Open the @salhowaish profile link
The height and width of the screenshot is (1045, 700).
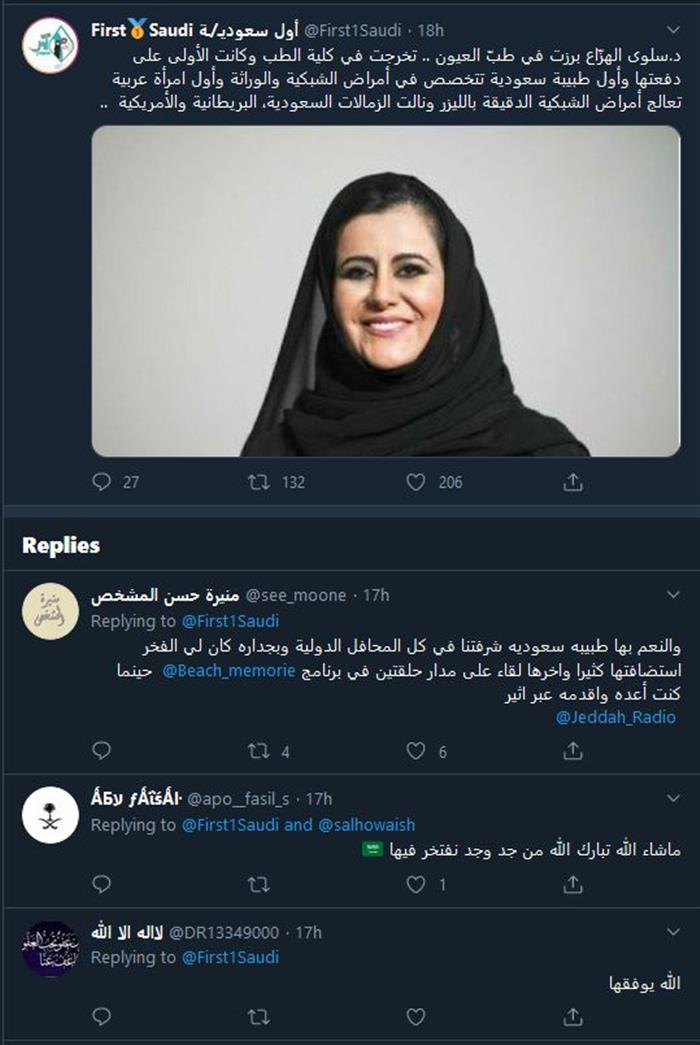click(367, 824)
